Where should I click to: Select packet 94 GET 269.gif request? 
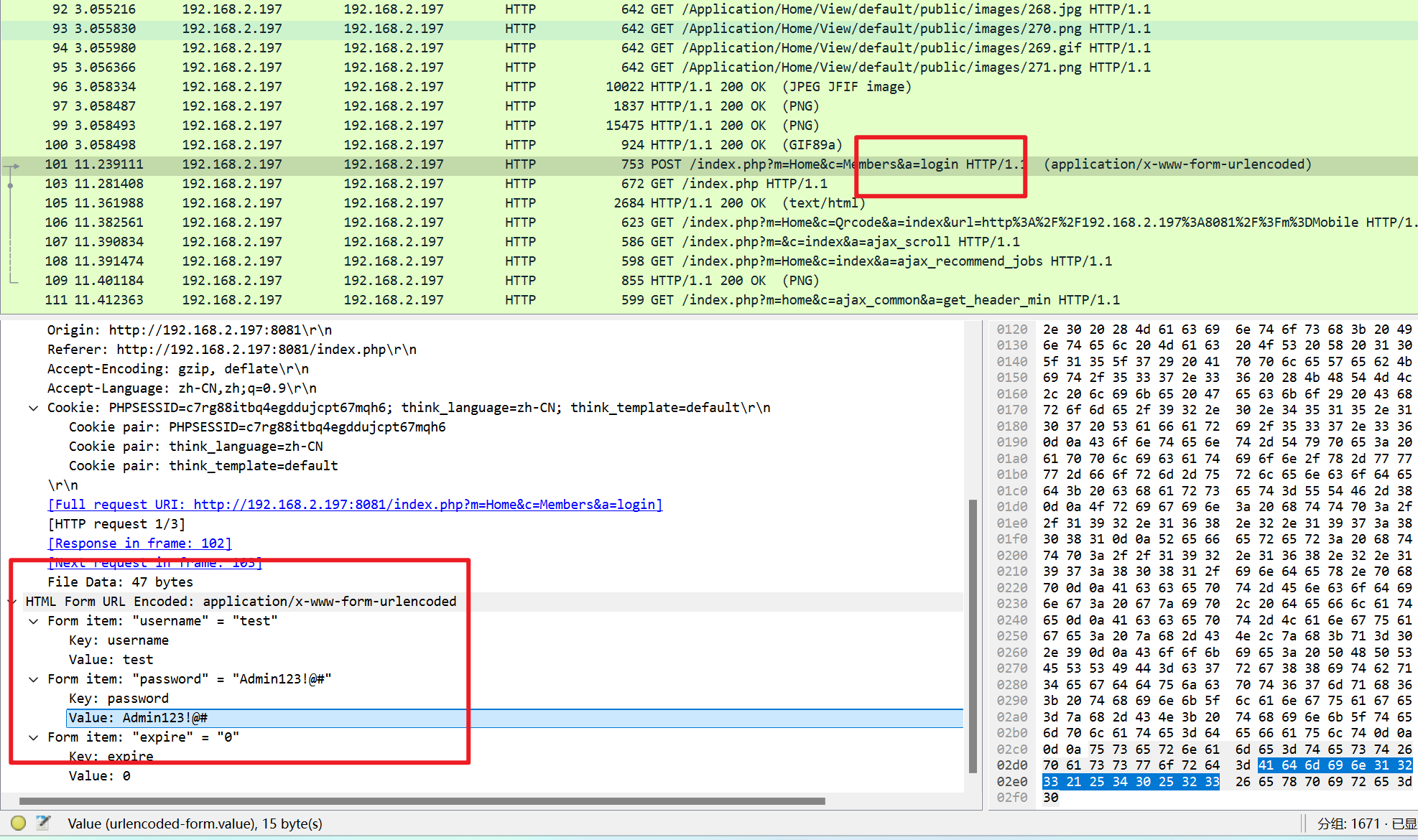tap(709, 48)
